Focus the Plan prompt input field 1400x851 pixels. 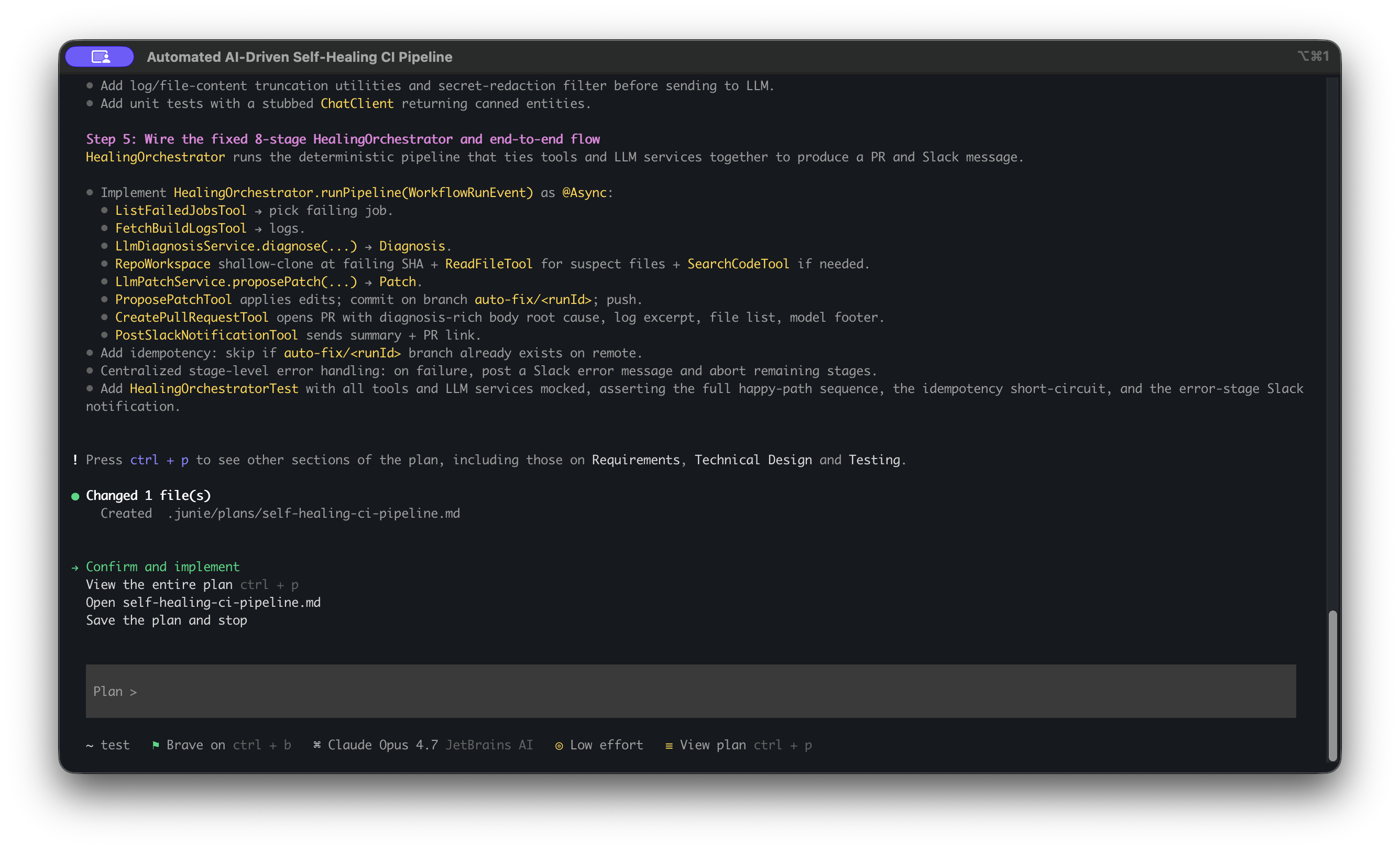tap(691, 691)
